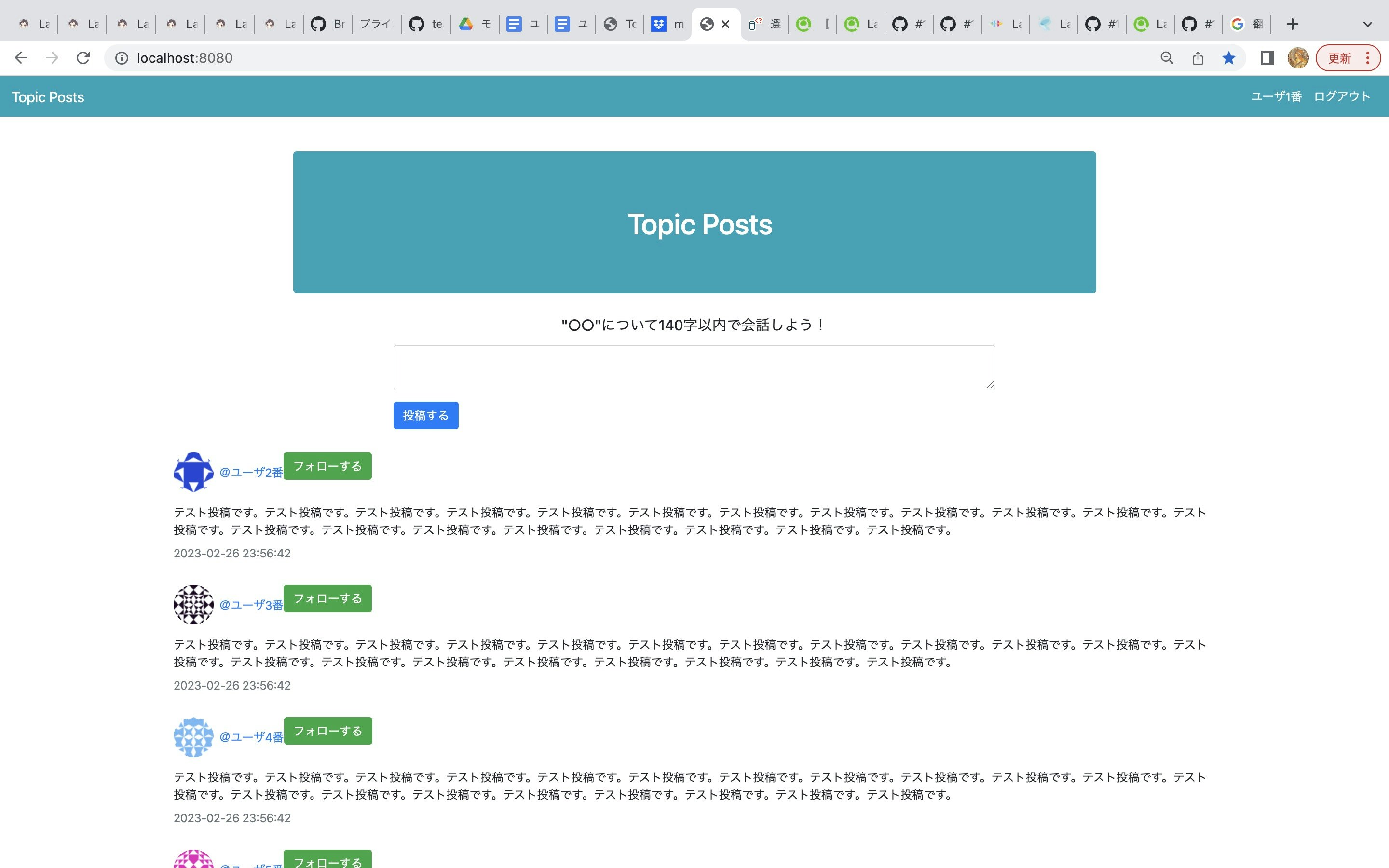Click the 投稿する submit button
1389x868 pixels.
click(x=425, y=415)
